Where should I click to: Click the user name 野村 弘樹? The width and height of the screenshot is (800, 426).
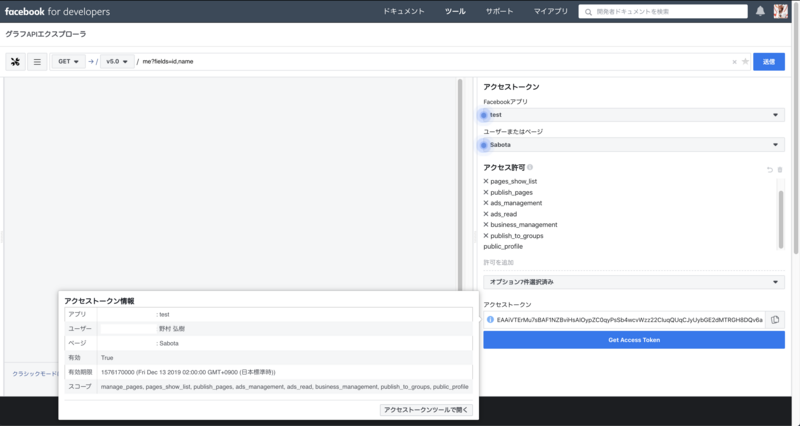[x=172, y=329]
